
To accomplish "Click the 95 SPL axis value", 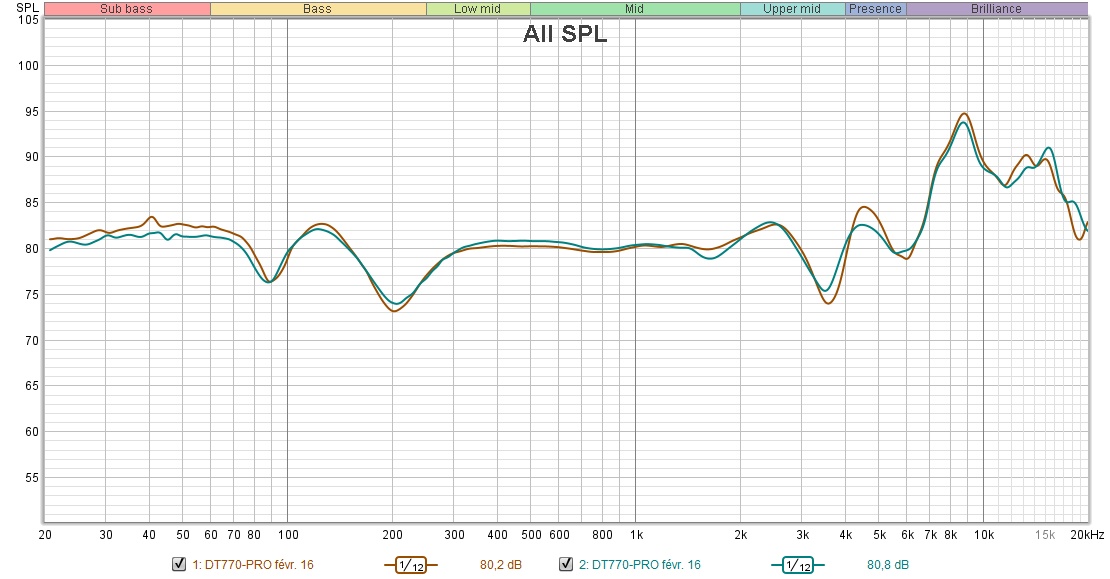I will coord(32,112).
